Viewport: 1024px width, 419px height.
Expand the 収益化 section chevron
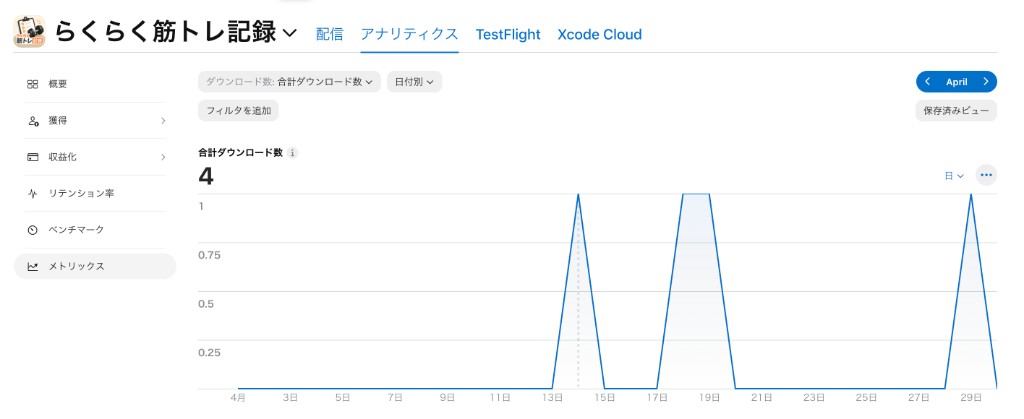(x=163, y=157)
